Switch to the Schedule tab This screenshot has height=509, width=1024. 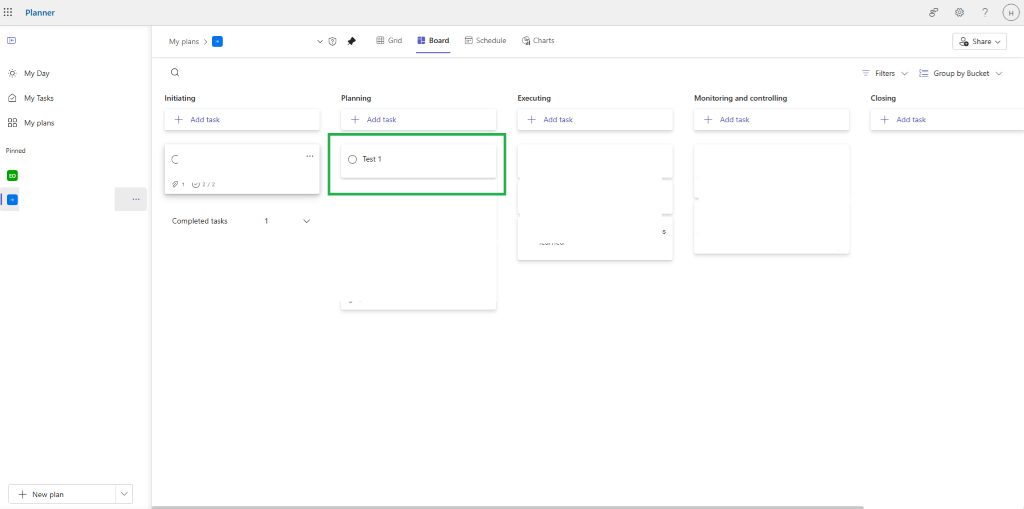tap(485, 41)
